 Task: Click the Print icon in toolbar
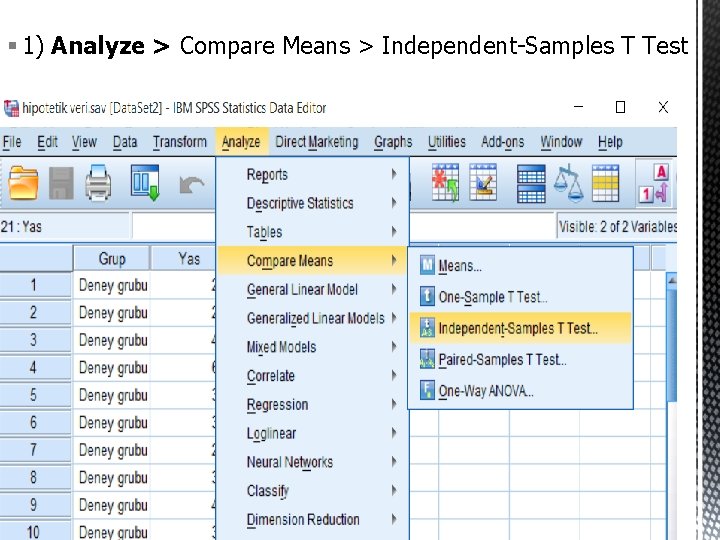(98, 183)
